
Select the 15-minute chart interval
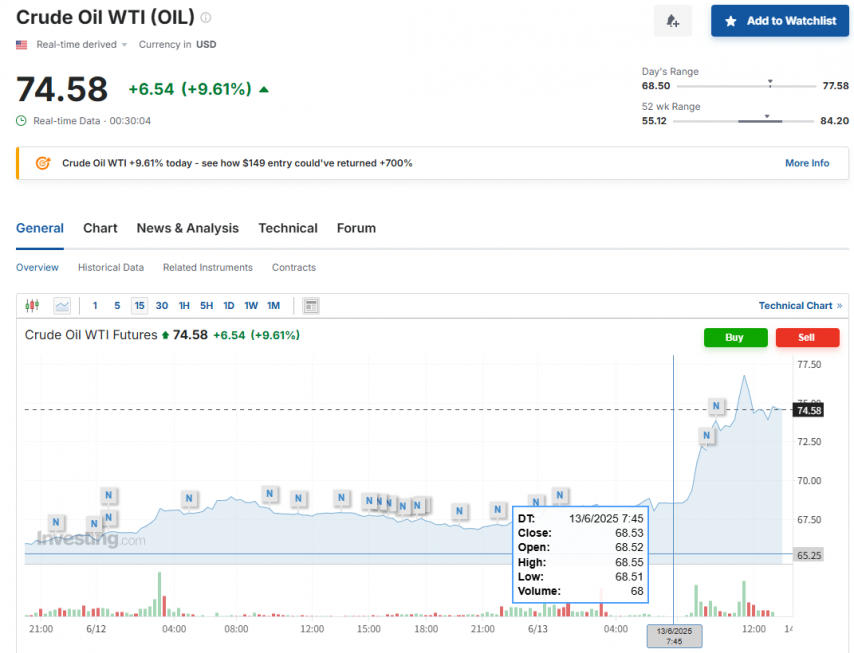point(139,306)
